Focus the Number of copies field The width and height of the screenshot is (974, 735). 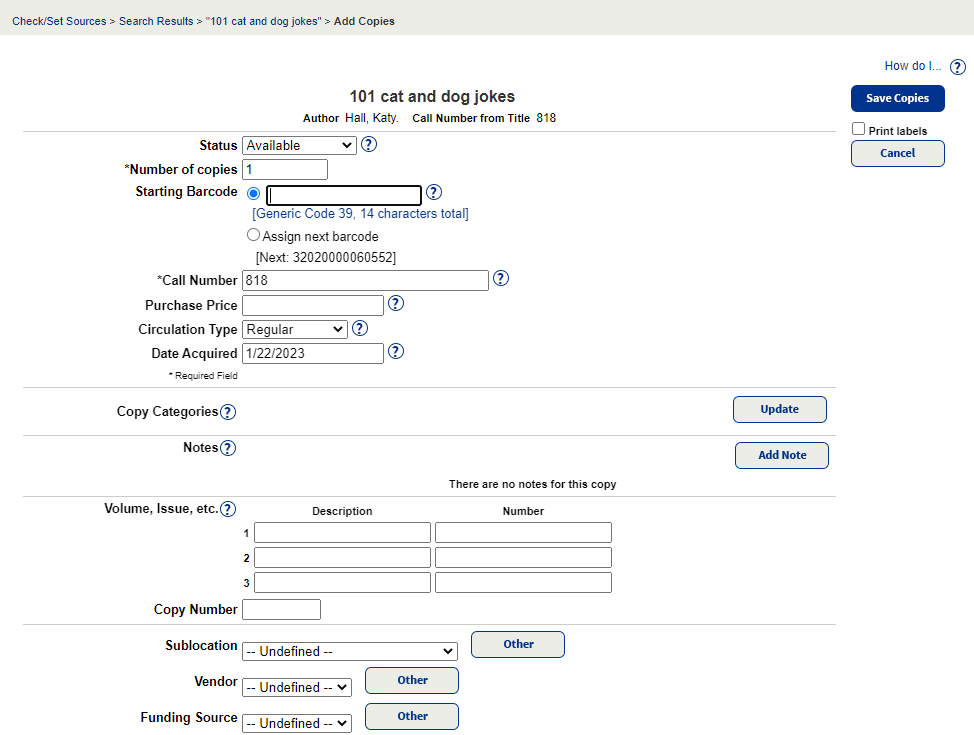tap(284, 170)
